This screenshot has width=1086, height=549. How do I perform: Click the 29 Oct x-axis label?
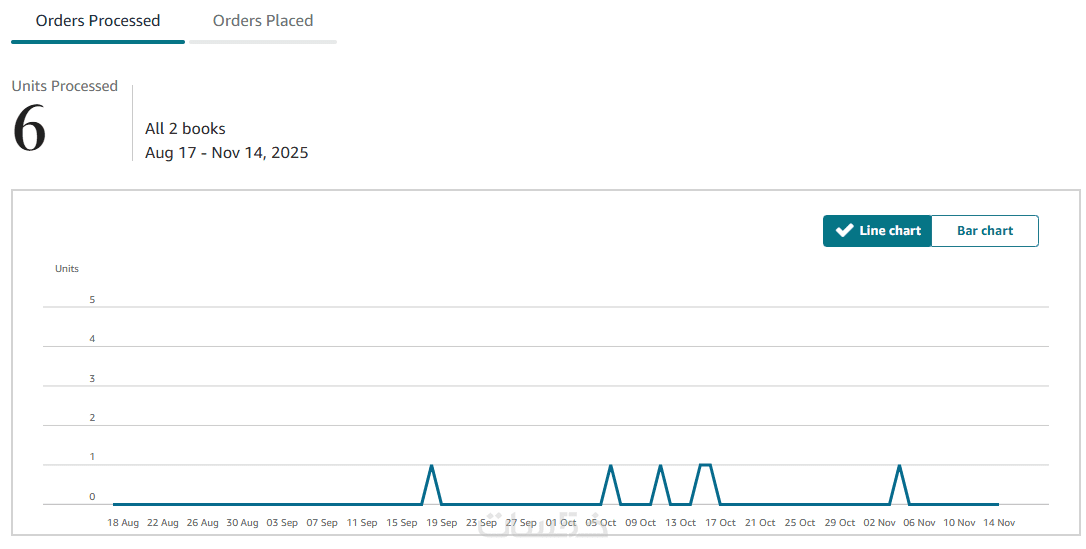pyautogui.click(x=840, y=523)
